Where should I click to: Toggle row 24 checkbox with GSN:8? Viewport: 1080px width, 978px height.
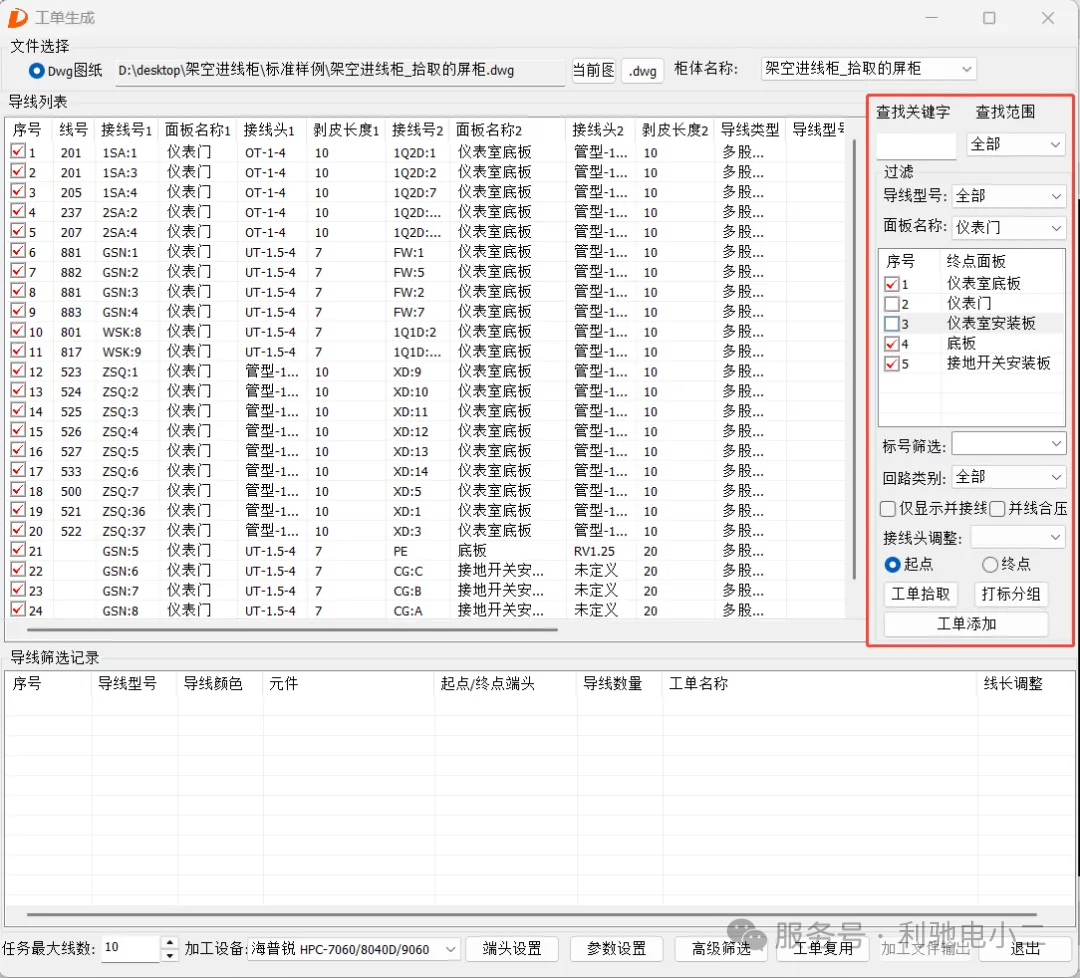click(x=18, y=610)
